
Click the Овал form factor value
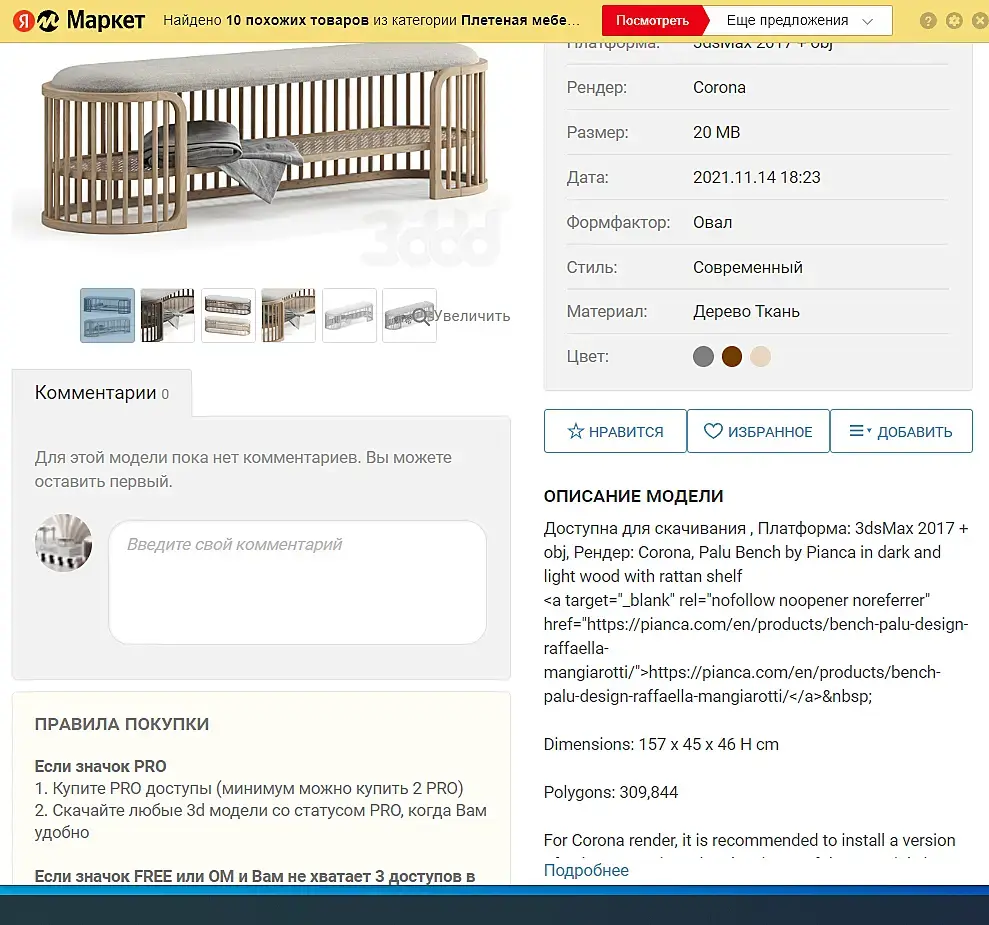pyautogui.click(x=713, y=223)
